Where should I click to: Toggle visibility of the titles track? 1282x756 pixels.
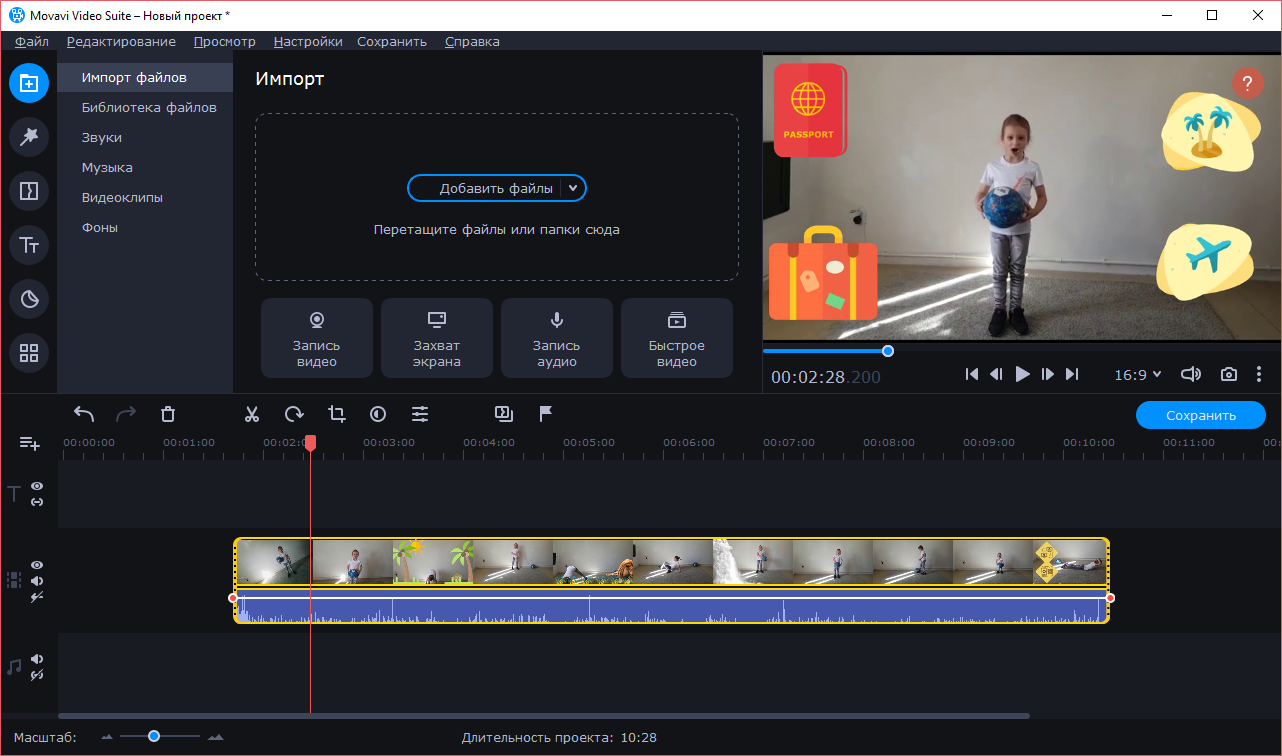pyautogui.click(x=37, y=486)
